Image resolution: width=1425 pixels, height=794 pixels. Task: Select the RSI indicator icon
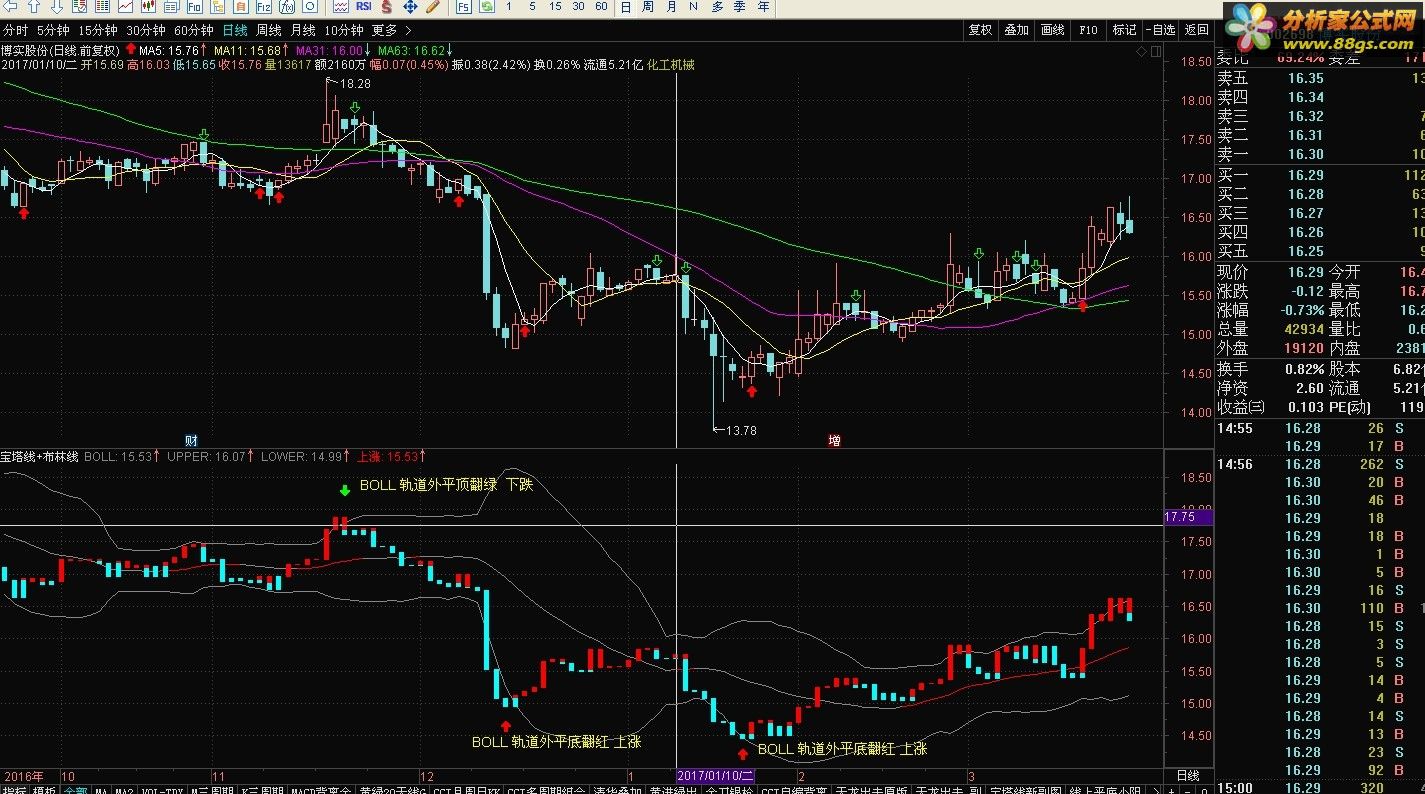point(364,7)
